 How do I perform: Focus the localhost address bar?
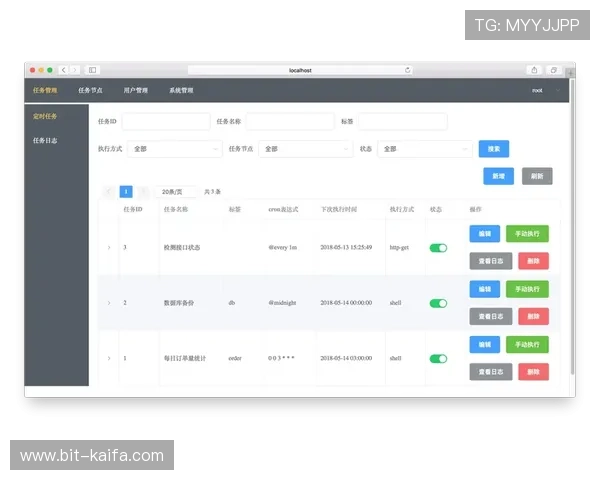(300, 70)
